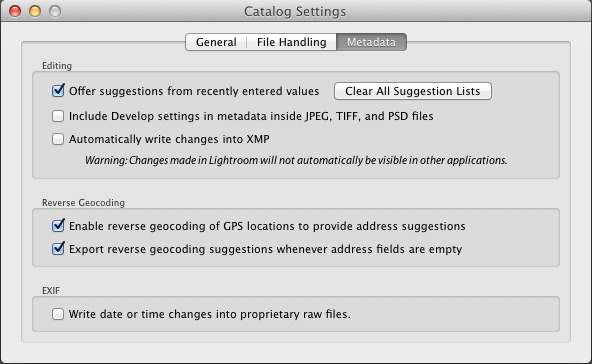The image size is (592, 364).
Task: Click the Lightroom warning message text
Action: (296, 160)
